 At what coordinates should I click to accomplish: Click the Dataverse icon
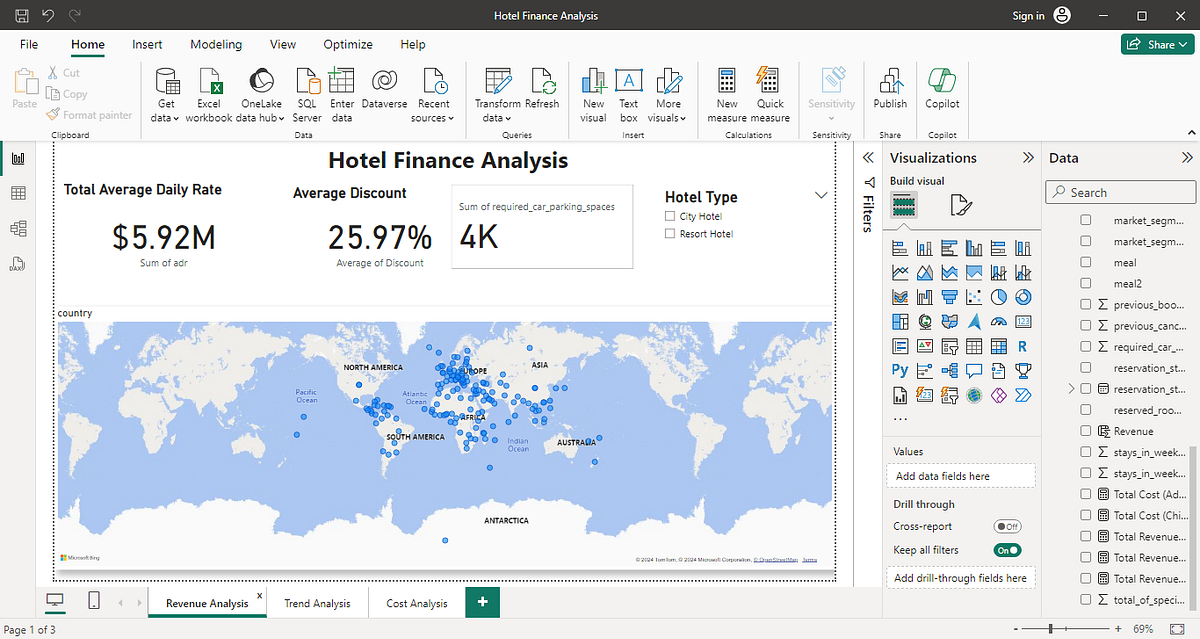click(384, 90)
